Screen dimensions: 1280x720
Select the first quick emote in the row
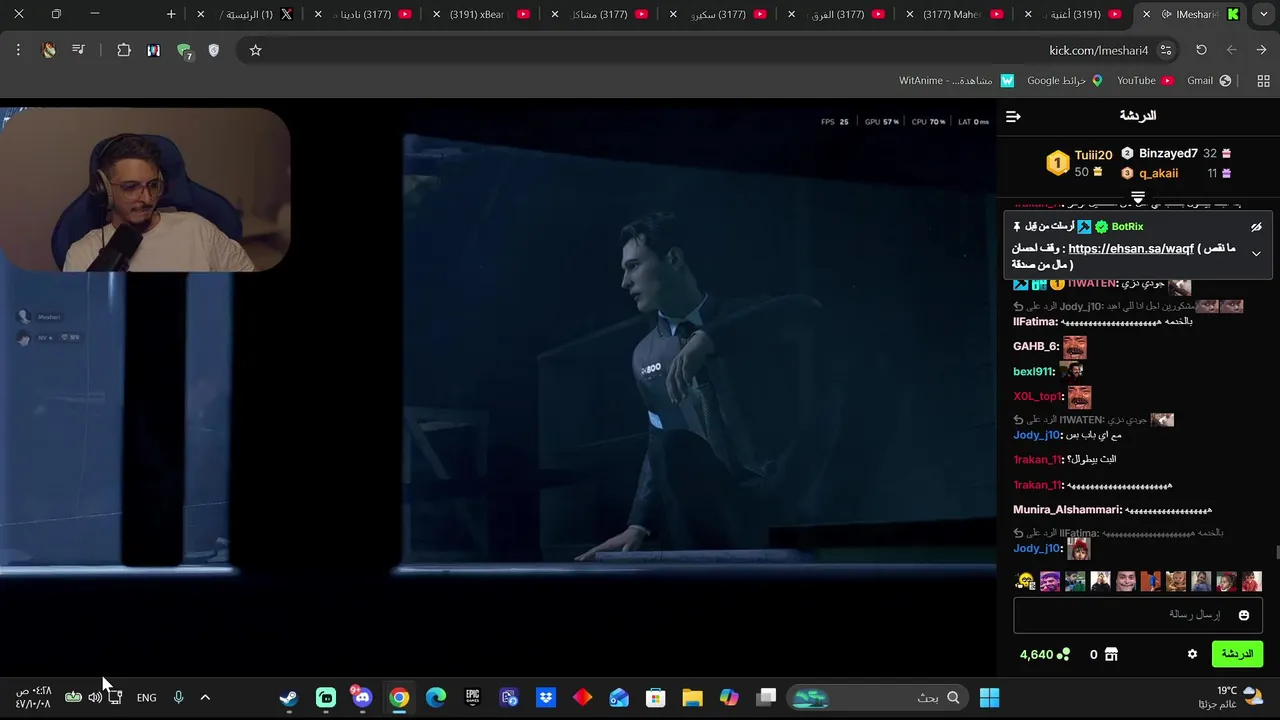click(x=1025, y=581)
